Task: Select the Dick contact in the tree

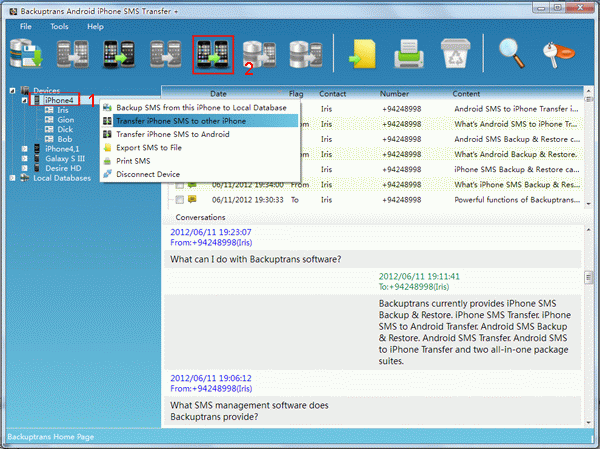Action: 65,129
